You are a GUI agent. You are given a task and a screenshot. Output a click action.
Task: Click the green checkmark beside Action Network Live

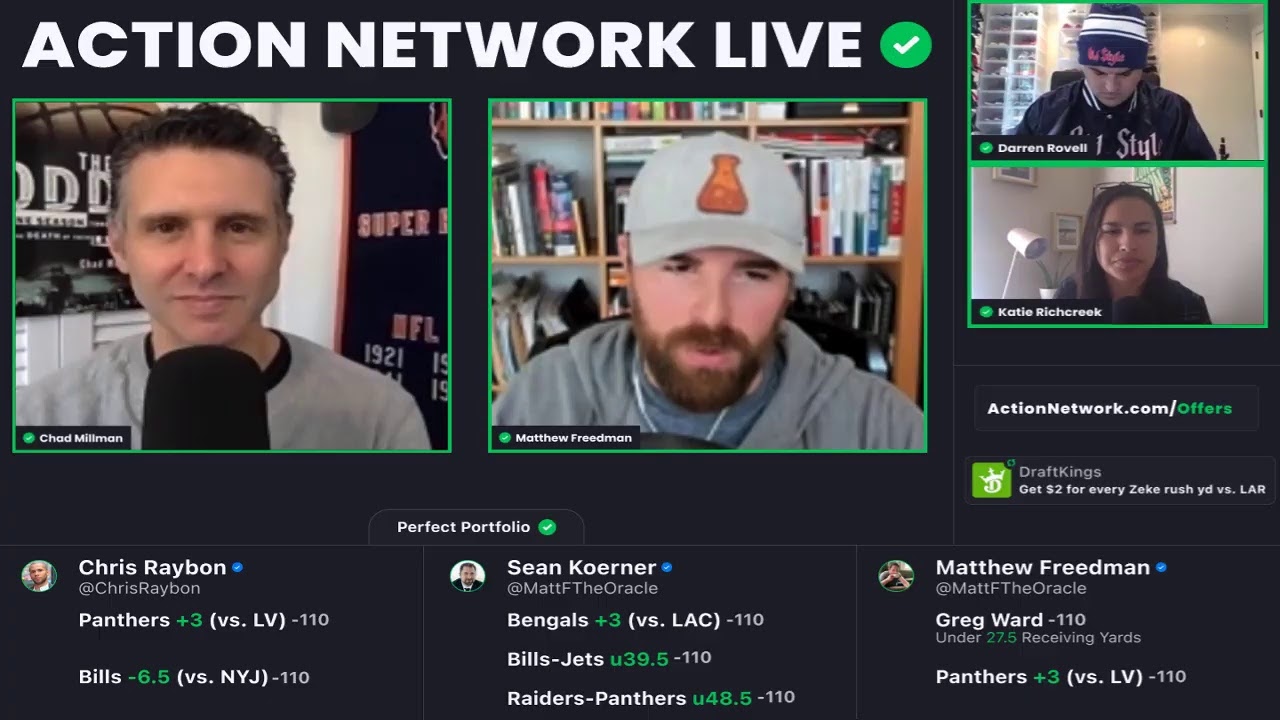tap(906, 45)
